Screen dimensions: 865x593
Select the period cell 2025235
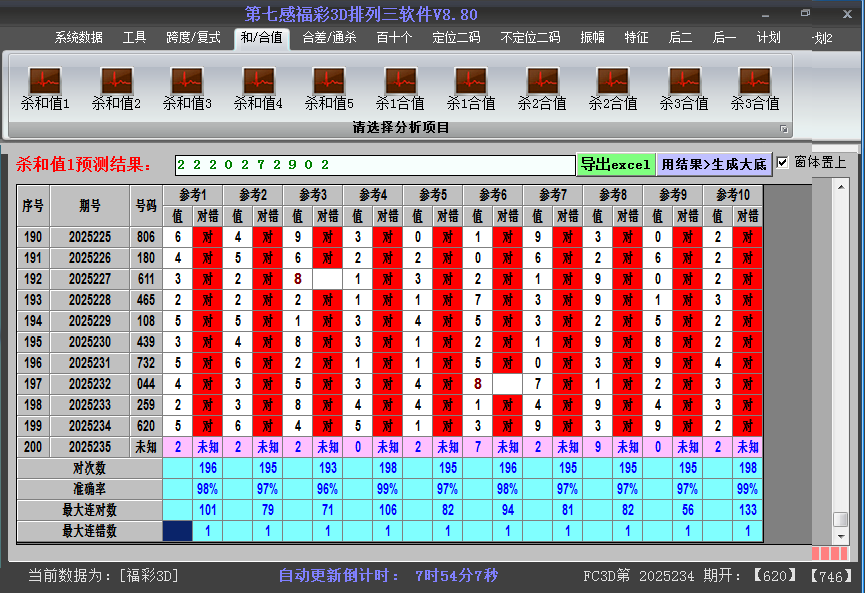[x=90, y=447]
